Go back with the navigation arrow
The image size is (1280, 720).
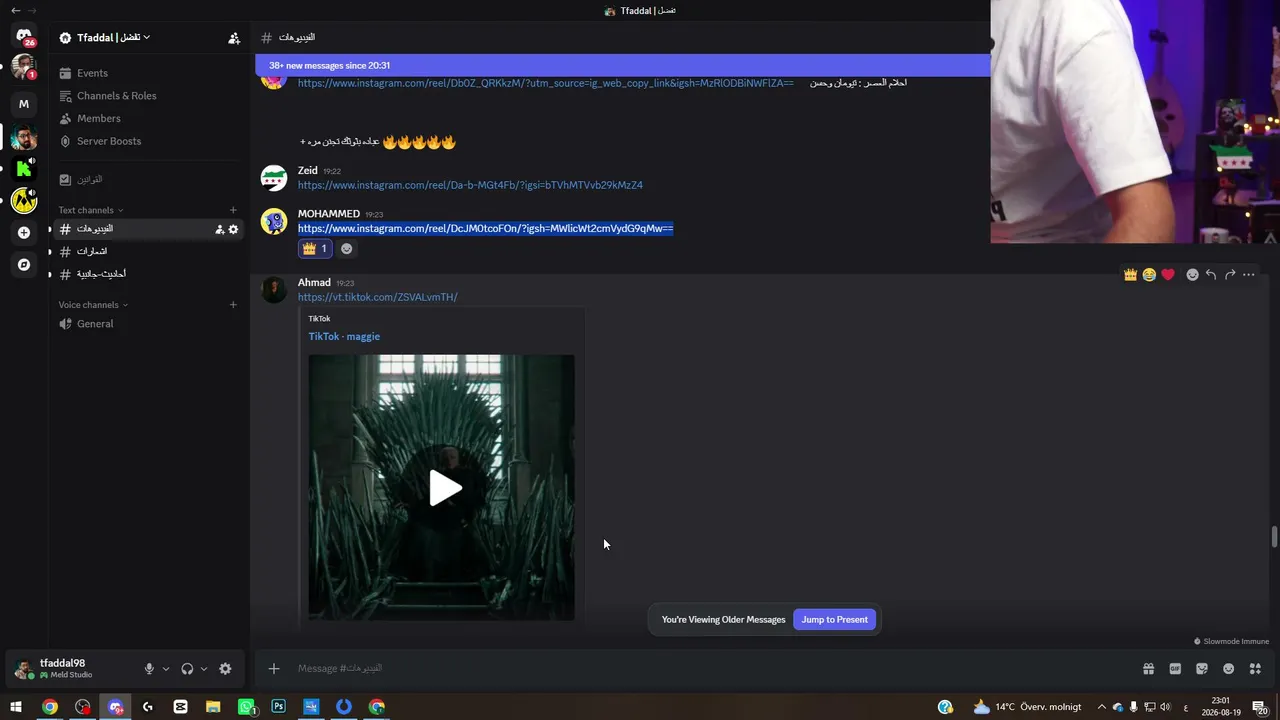coord(15,10)
